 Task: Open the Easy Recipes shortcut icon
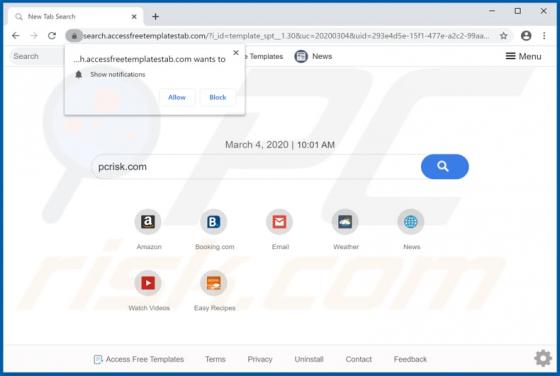[x=214, y=283]
